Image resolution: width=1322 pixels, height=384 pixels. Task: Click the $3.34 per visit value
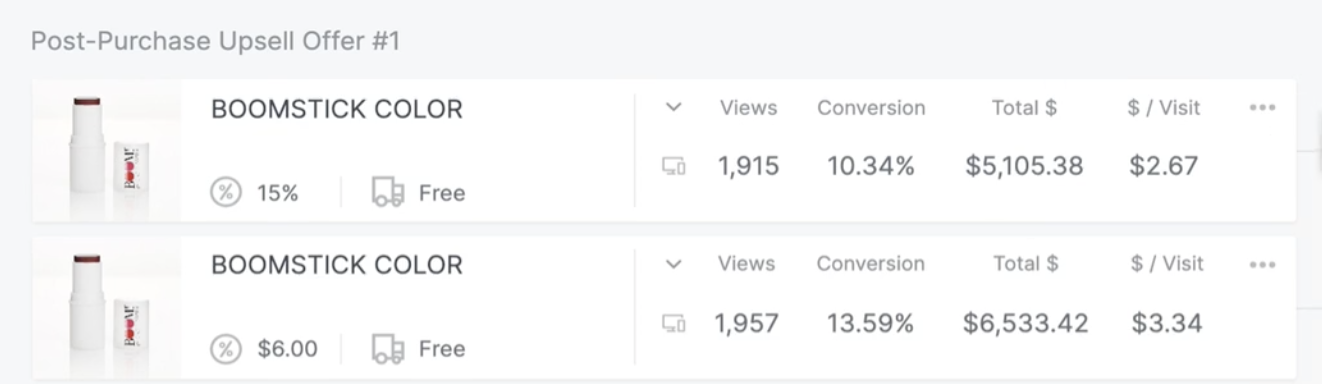click(x=1167, y=323)
